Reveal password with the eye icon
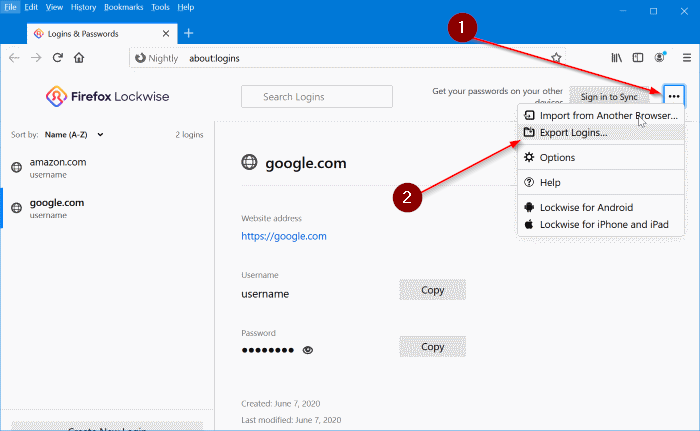Screen dimensions: 700x431 (x=308, y=350)
